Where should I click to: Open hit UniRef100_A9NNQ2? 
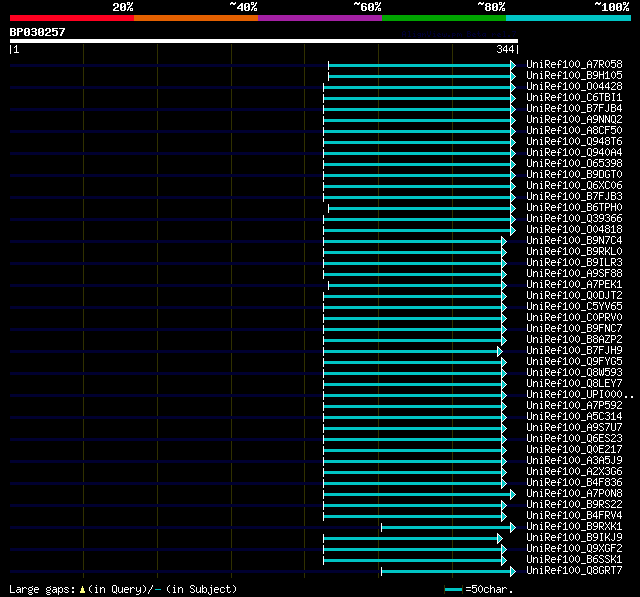coord(574,120)
